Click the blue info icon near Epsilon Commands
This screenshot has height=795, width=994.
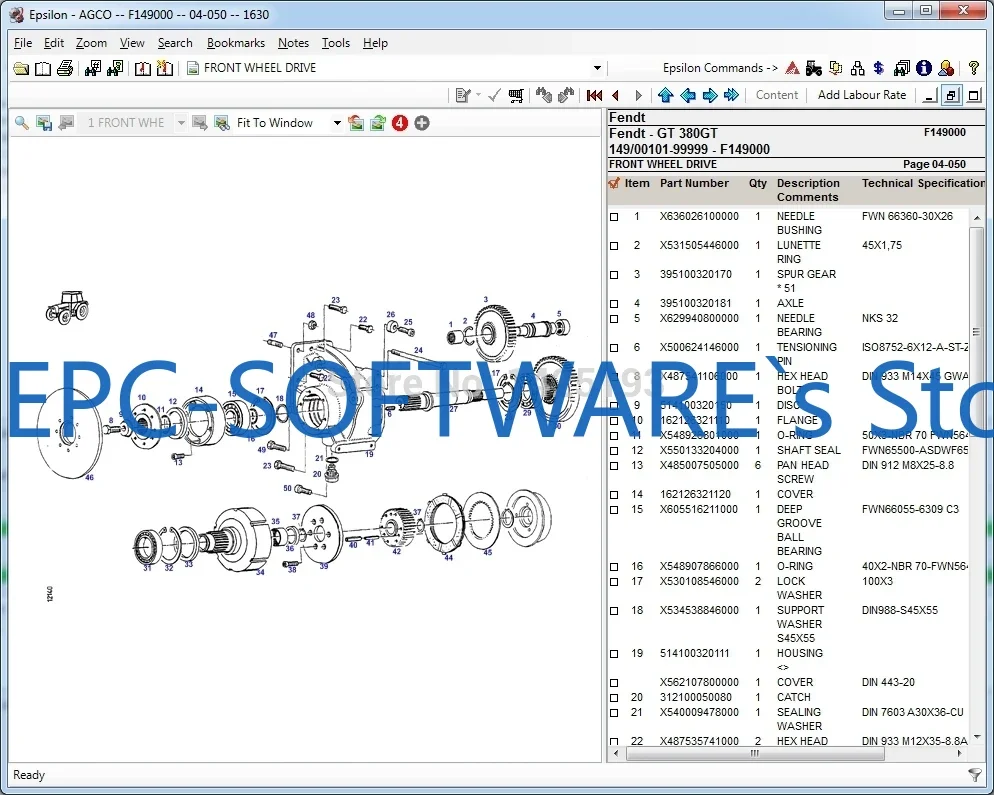926,68
